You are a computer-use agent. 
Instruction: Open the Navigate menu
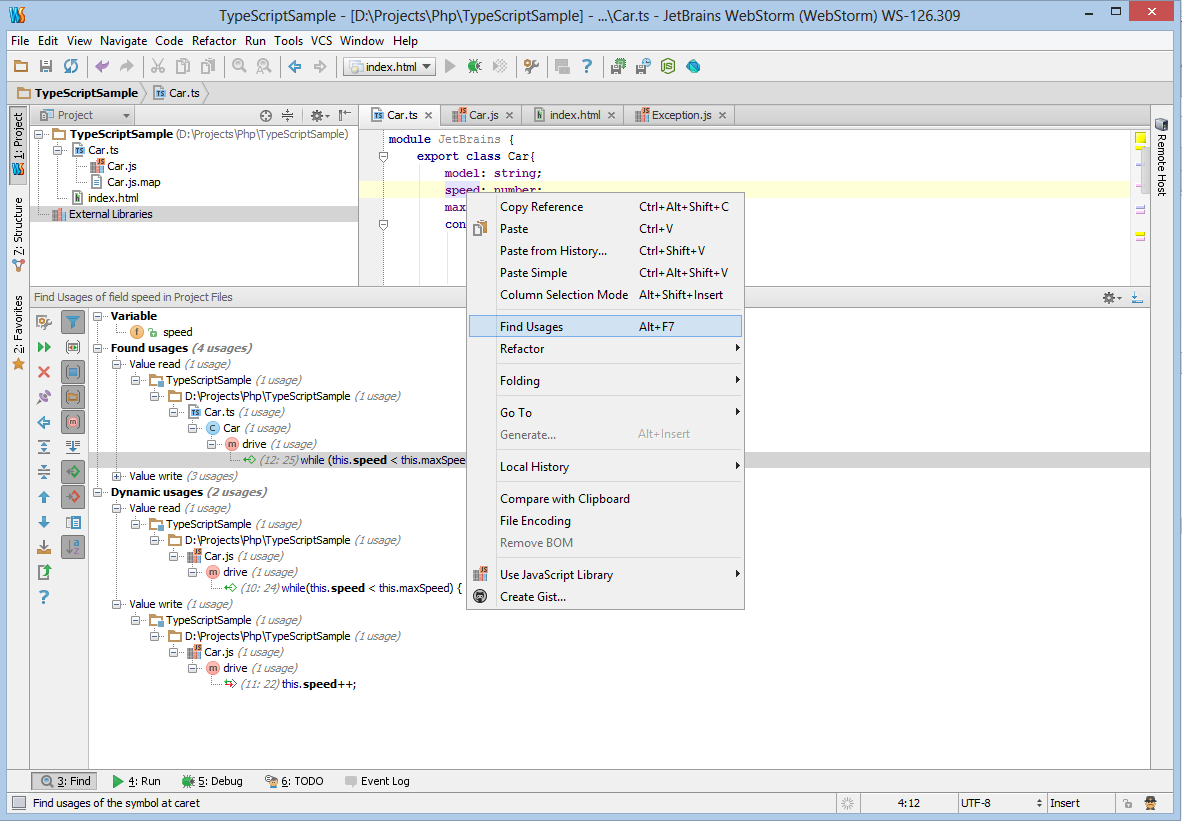[x=124, y=41]
